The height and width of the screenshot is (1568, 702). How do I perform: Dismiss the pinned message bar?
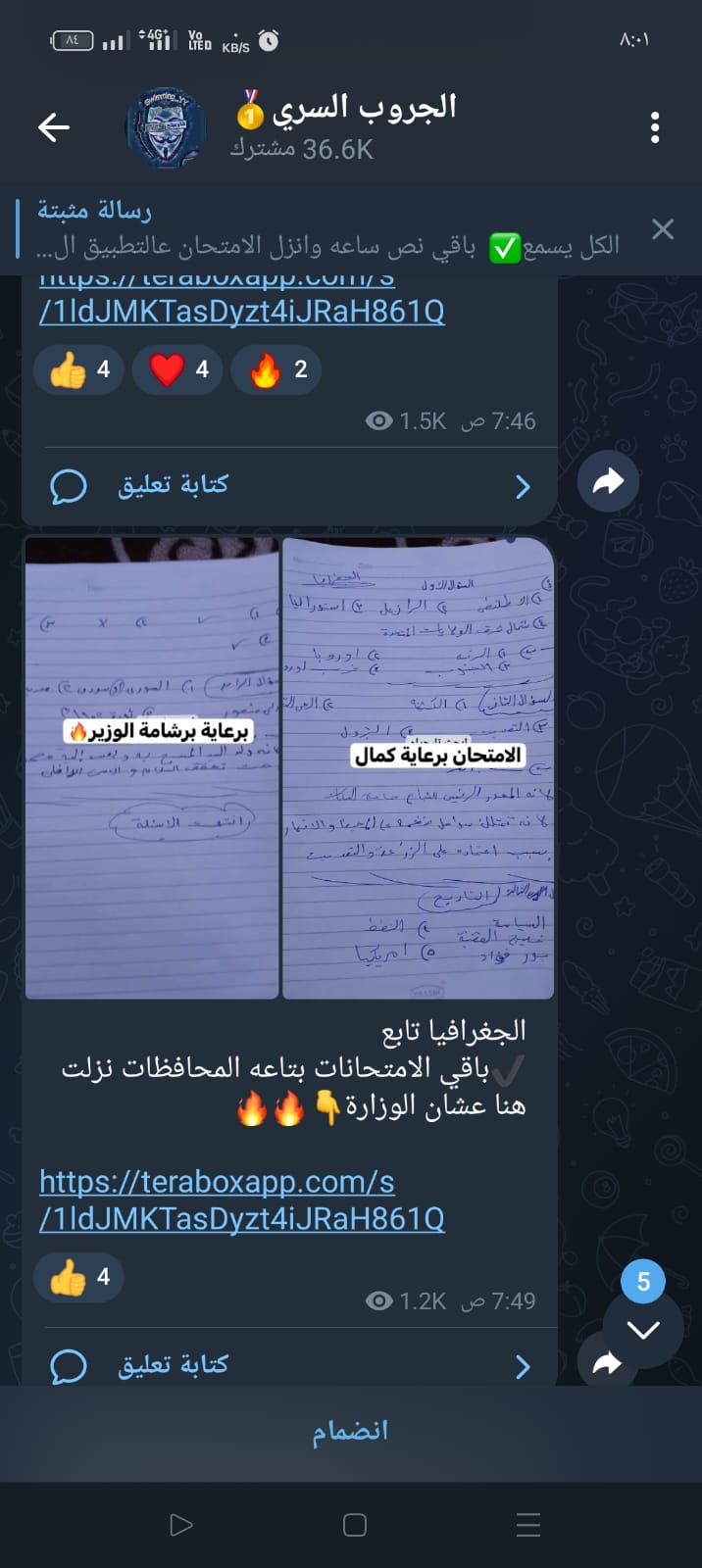click(663, 229)
